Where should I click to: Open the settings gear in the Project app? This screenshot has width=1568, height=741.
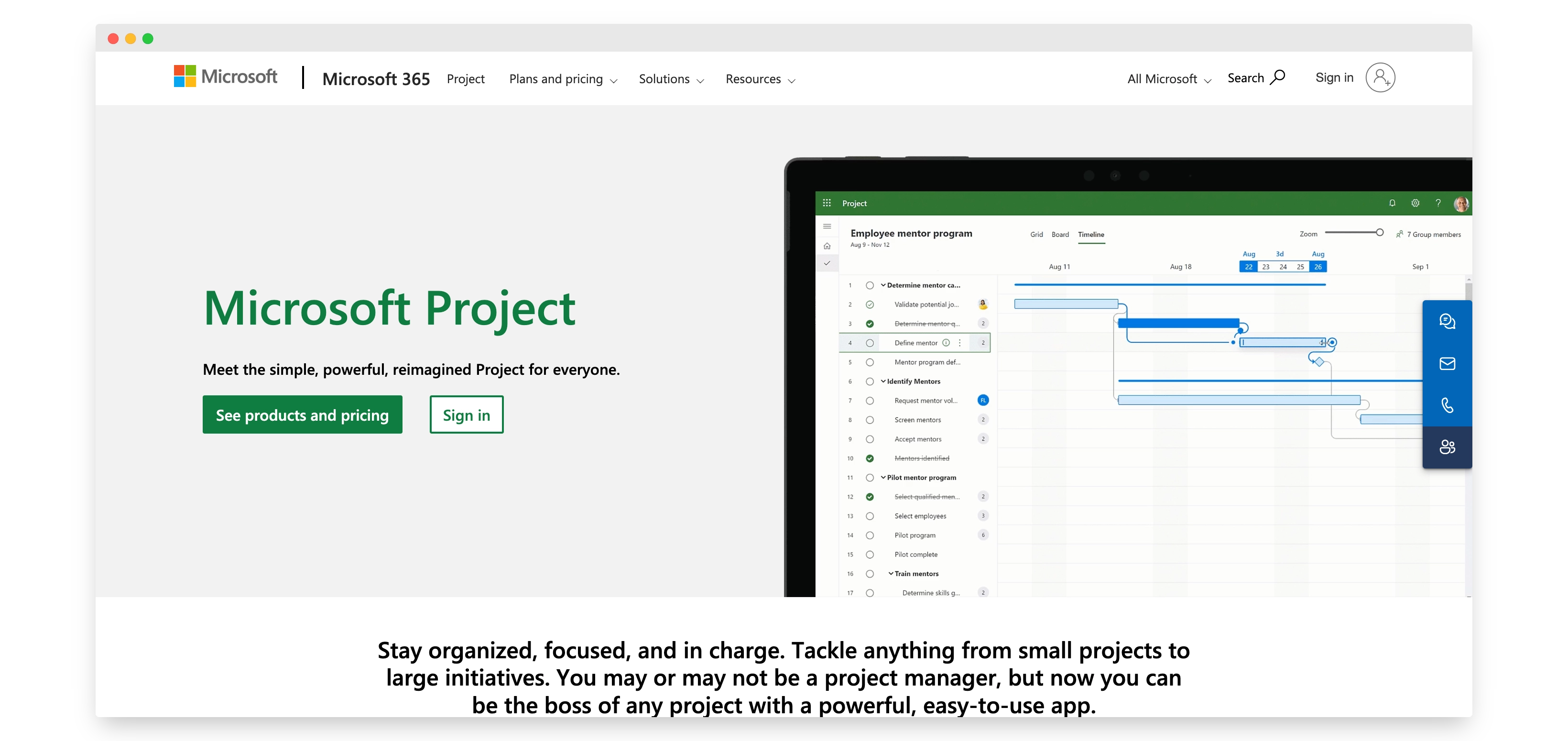pyautogui.click(x=1415, y=203)
